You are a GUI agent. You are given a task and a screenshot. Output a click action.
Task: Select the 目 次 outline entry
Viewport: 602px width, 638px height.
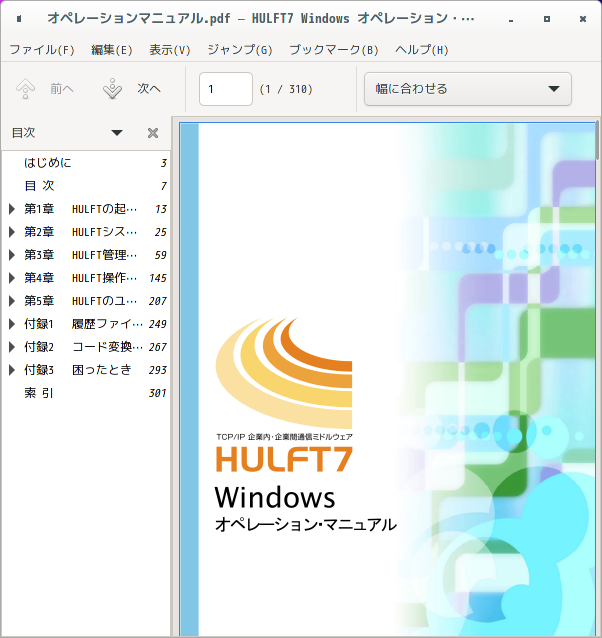tap(86, 186)
